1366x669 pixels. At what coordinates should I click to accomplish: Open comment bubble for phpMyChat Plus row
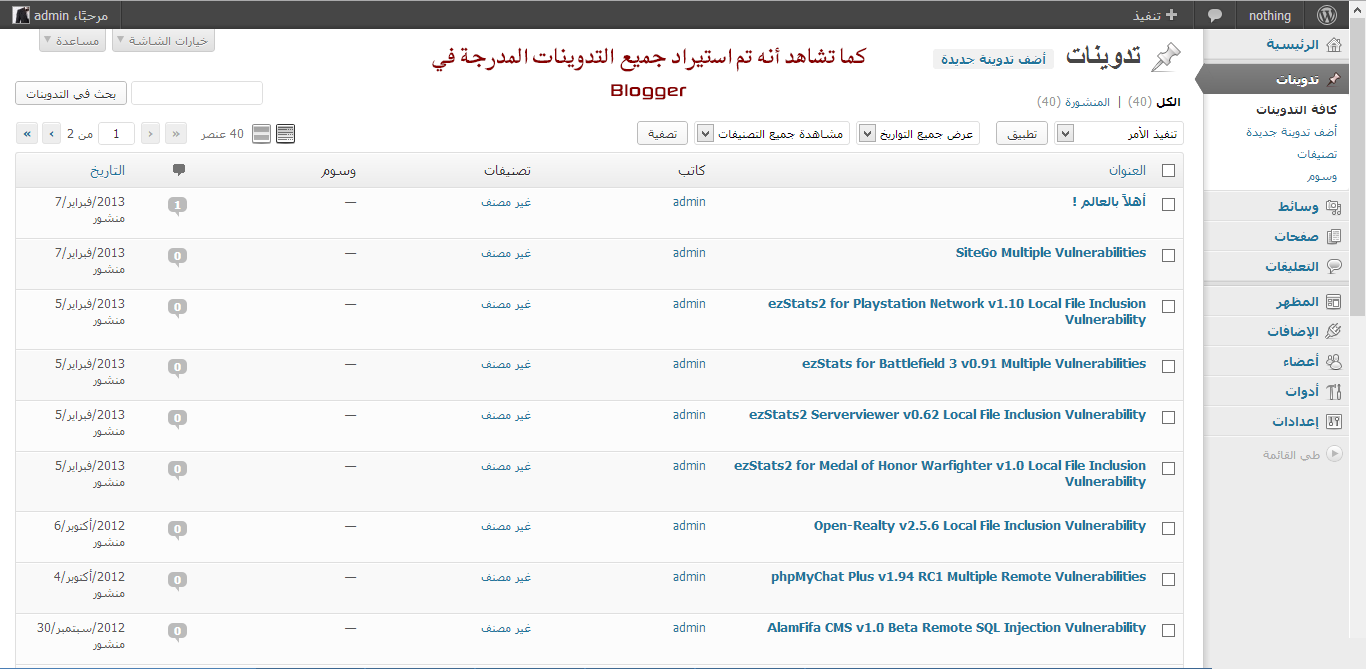coord(178,581)
